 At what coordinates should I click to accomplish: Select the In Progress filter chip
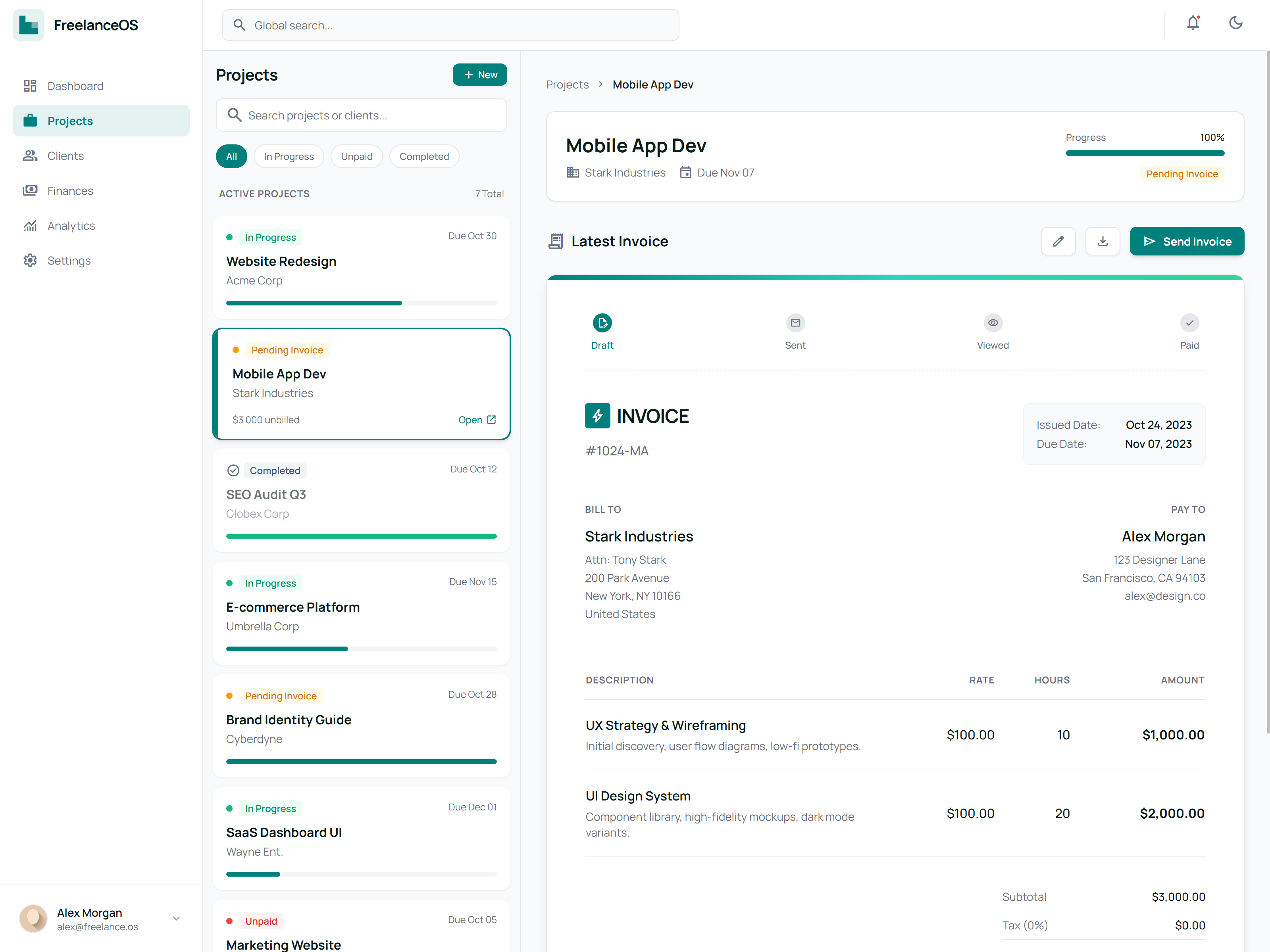(288, 157)
